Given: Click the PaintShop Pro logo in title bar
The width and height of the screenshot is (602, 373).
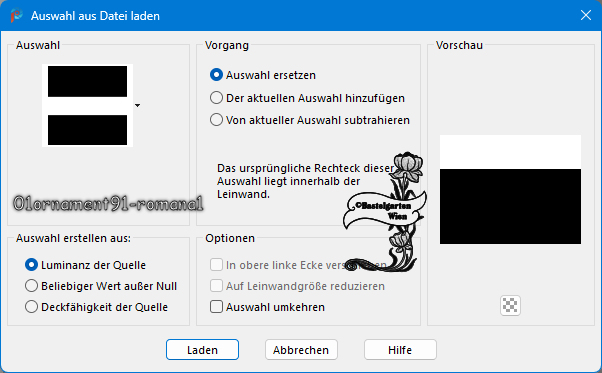Looking at the screenshot, I should [17, 16].
